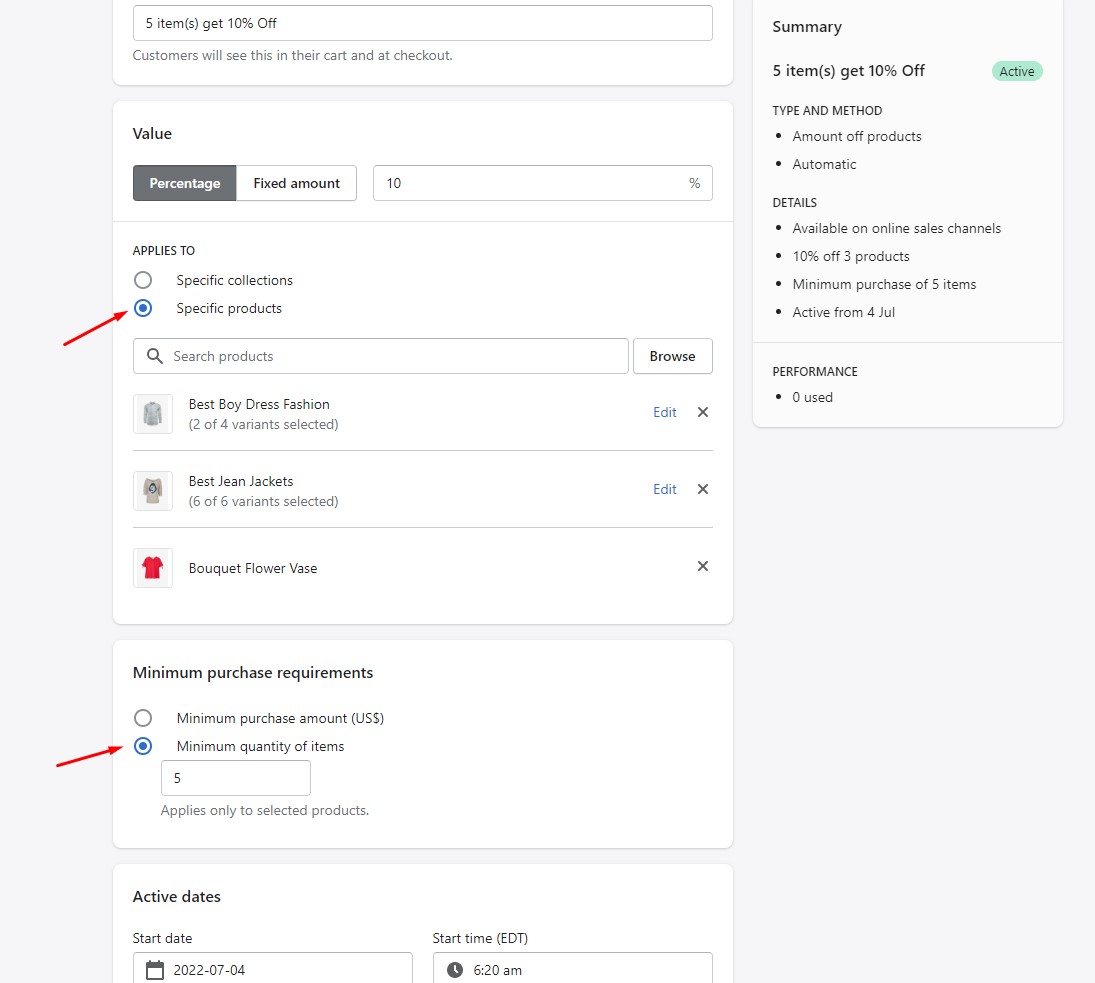The image size is (1095, 983).
Task: Click '5 item(s) get 10% Off' summary heading
Action: click(848, 71)
